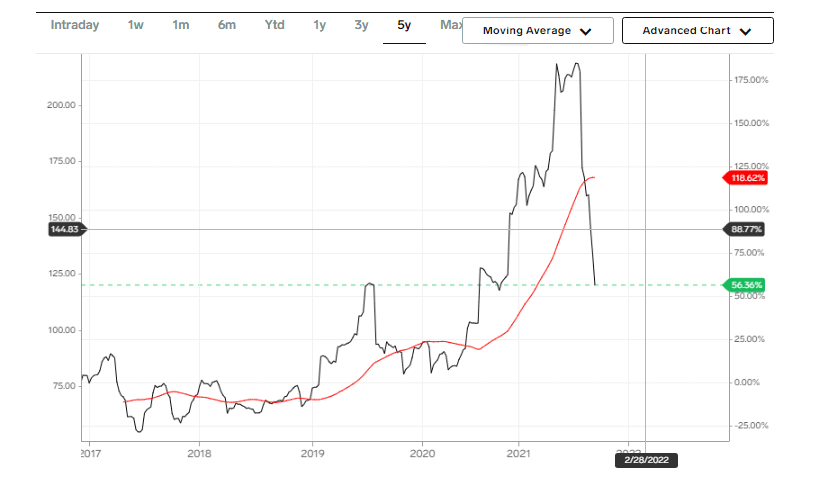Image resolution: width=819 pixels, height=481 pixels.
Task: Open the Moving Average dropdown
Action: [x=537, y=31]
